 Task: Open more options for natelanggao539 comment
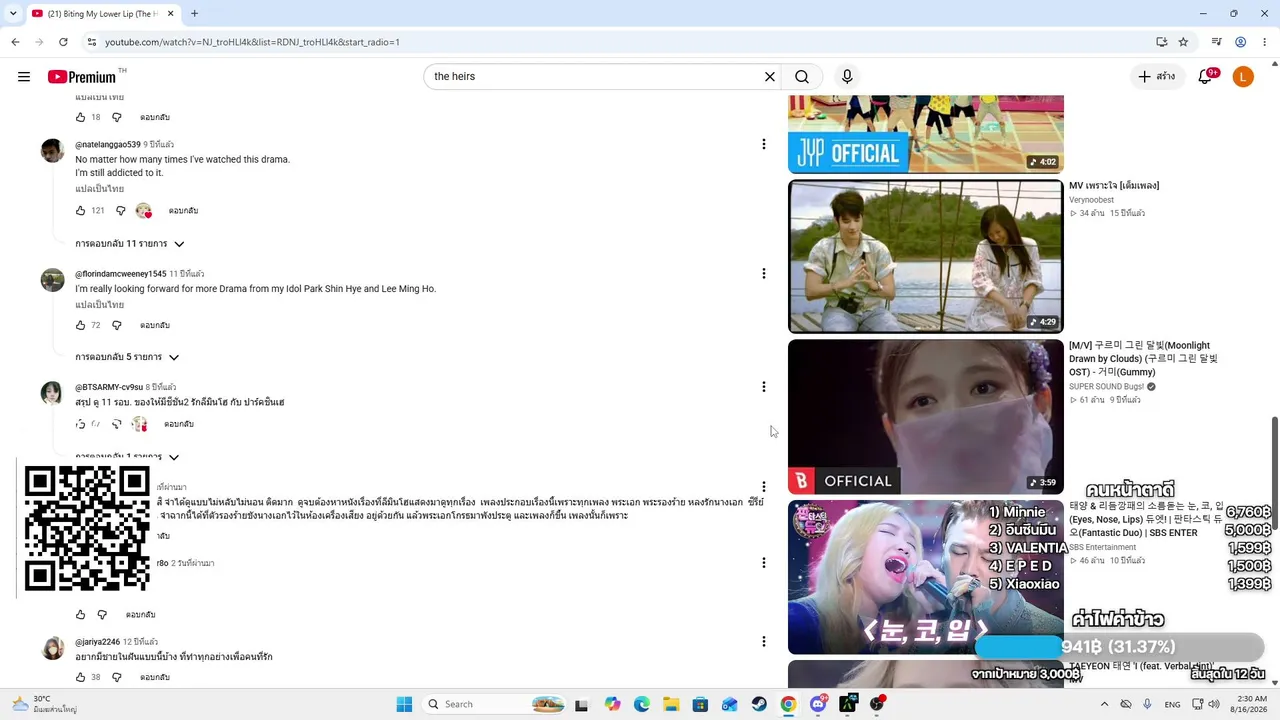(764, 144)
